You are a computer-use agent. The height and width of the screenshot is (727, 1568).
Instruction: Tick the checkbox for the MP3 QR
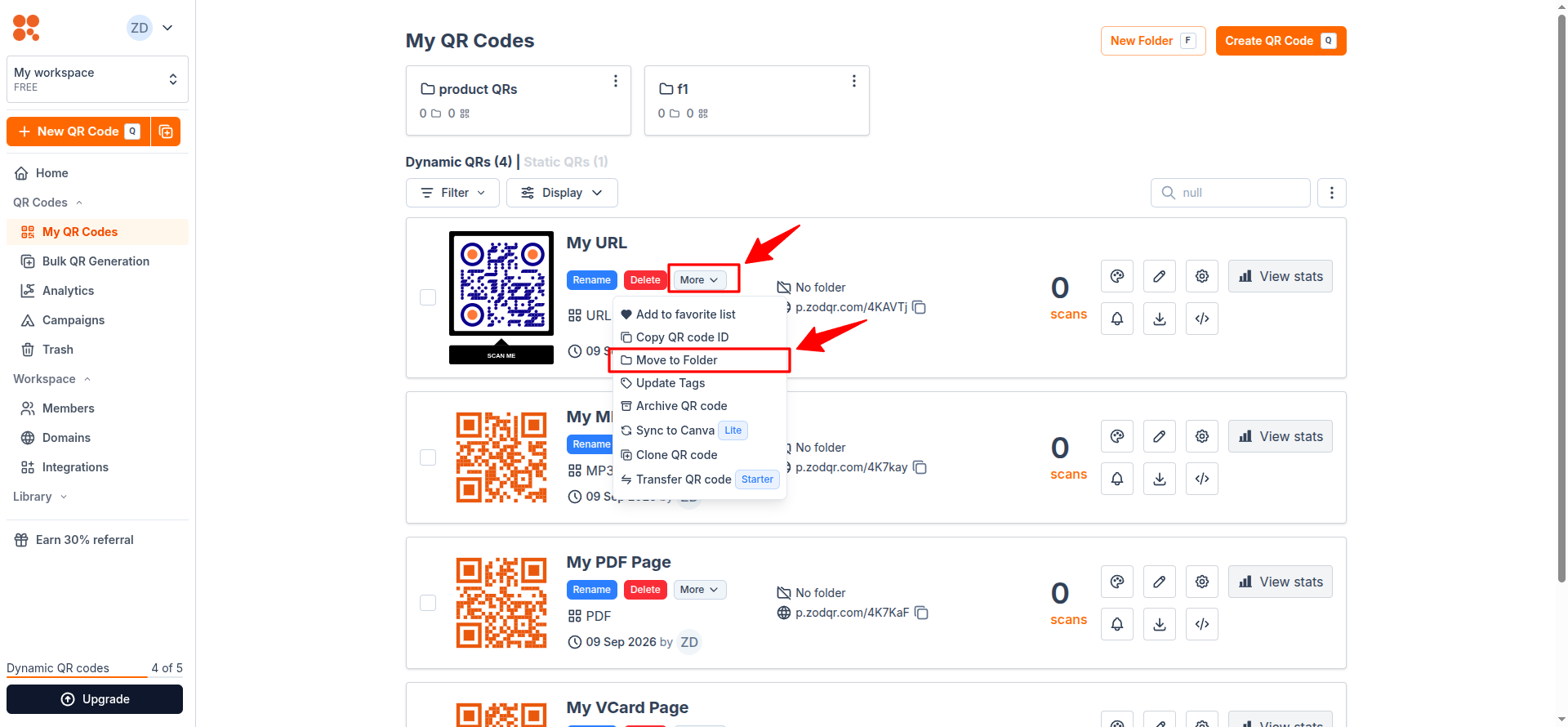tap(428, 457)
